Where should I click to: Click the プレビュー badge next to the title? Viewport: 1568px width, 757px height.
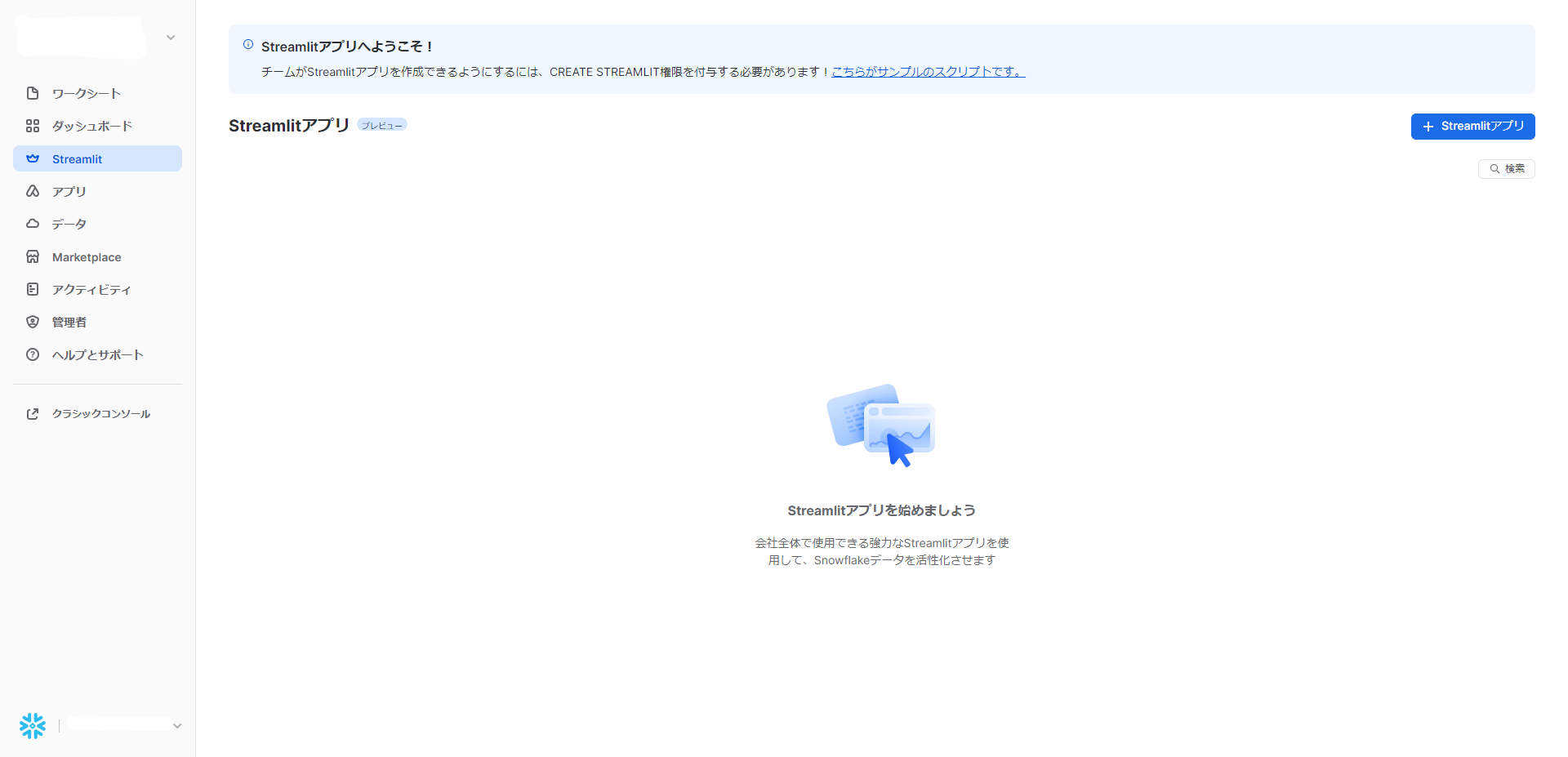tap(381, 124)
